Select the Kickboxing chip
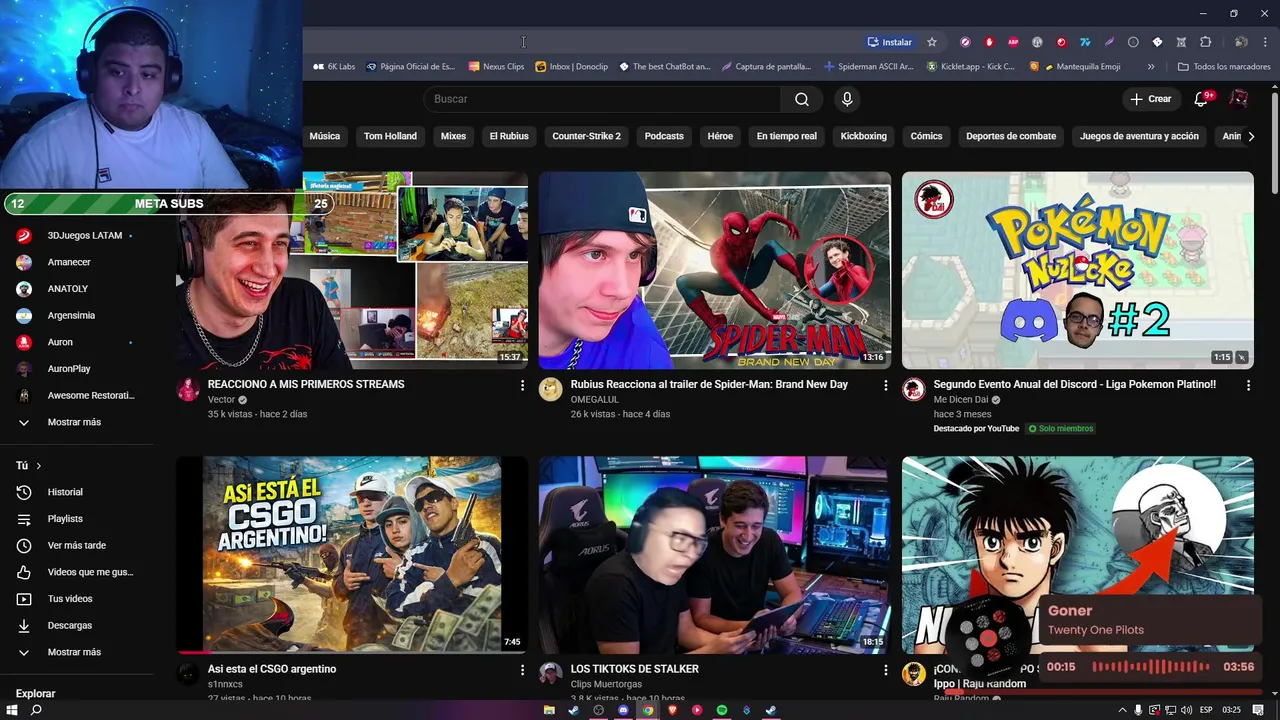 [863, 136]
